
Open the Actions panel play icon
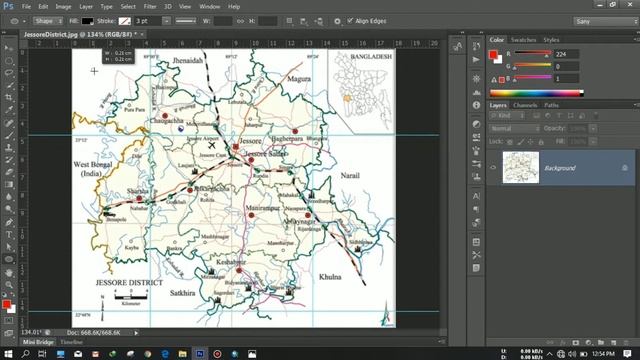coord(476,60)
